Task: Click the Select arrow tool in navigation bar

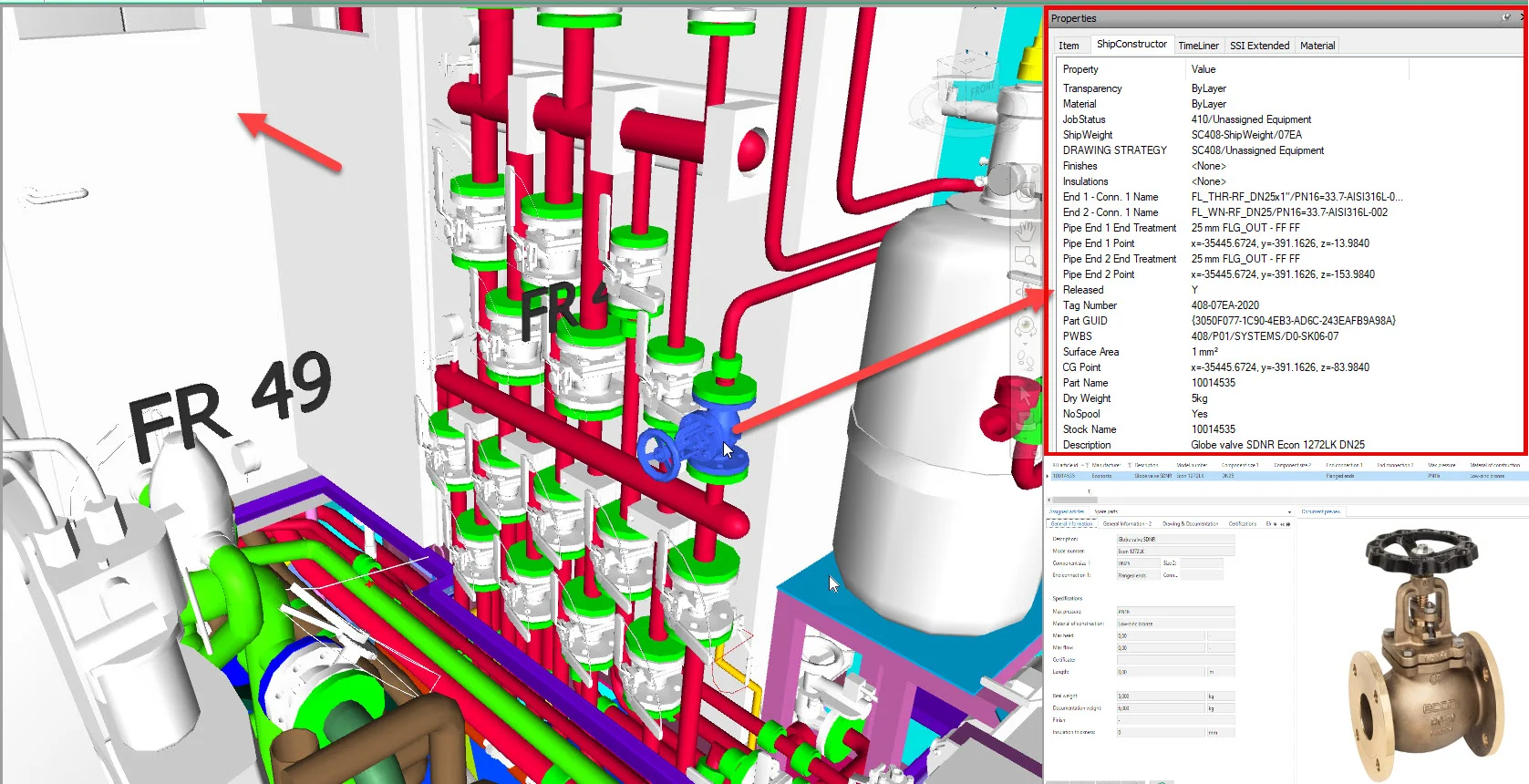Action: pos(1026,394)
